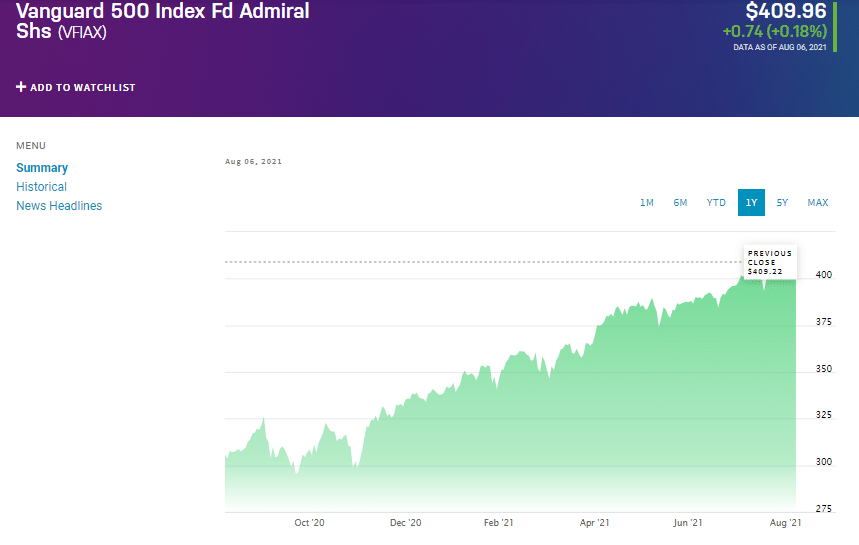Click the Previous Close $409.22 label
Image resolution: width=859 pixels, height=545 pixels.
pyautogui.click(x=770, y=262)
